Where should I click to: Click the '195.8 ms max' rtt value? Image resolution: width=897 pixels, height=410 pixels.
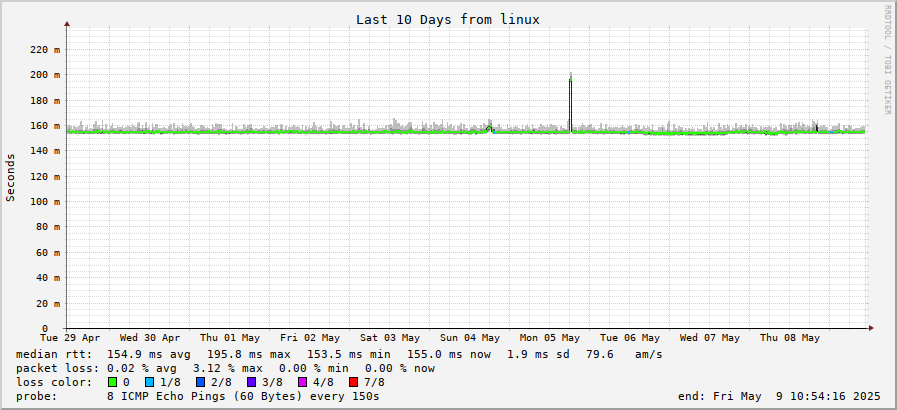(248, 355)
